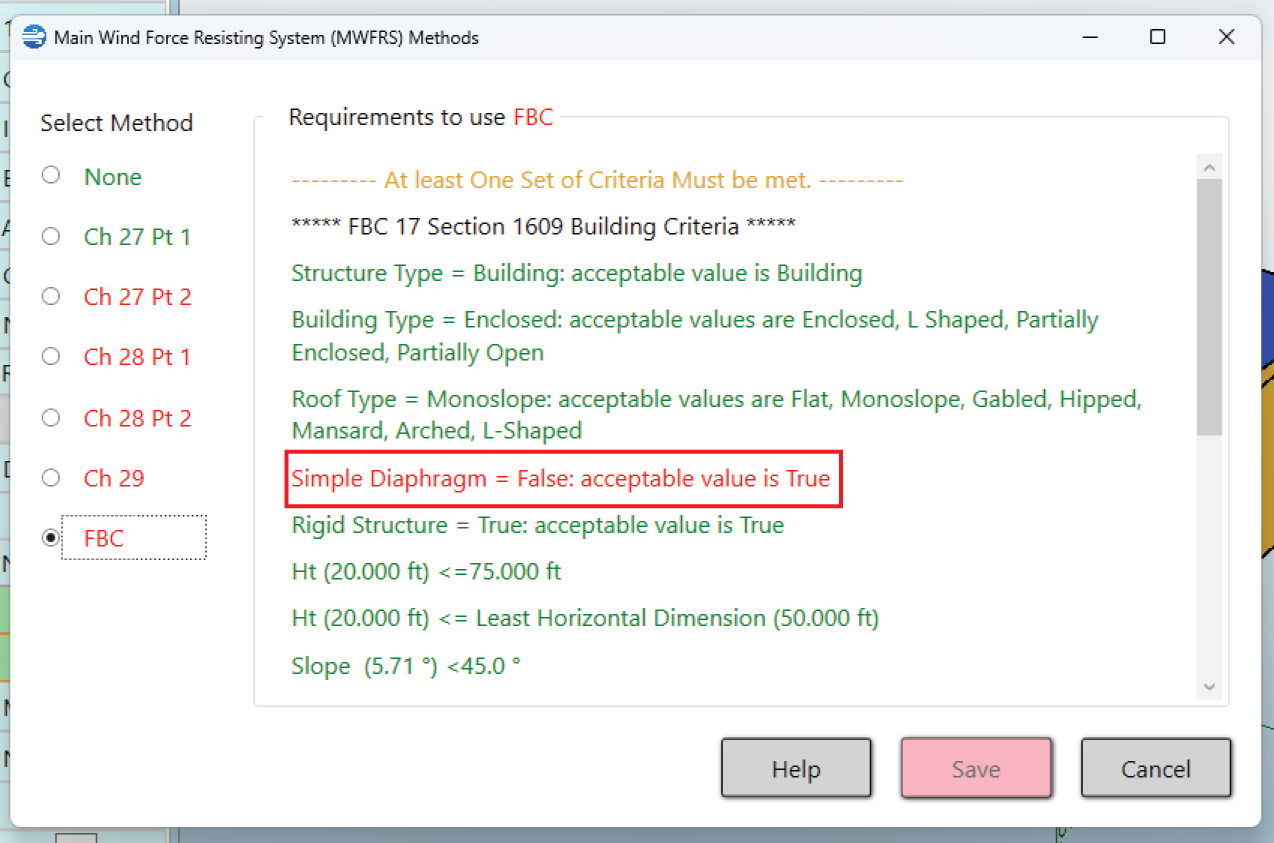Minimize the MWFRS Methods dialog

1088,37
